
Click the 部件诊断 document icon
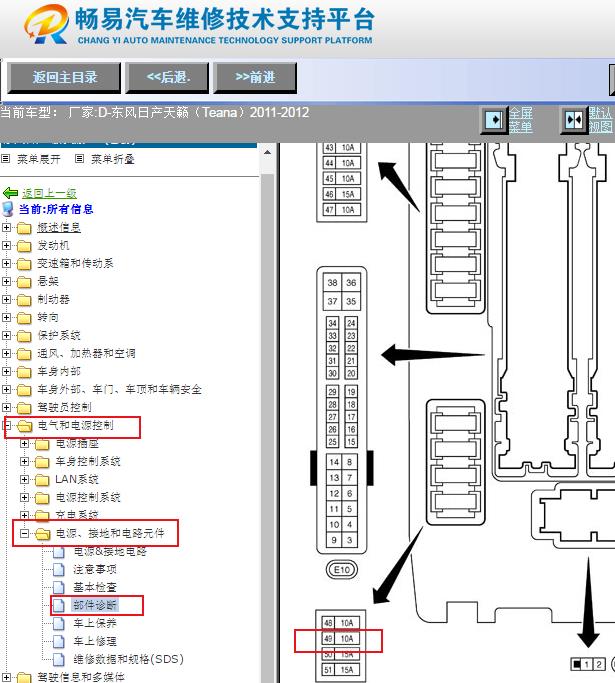pos(59,605)
